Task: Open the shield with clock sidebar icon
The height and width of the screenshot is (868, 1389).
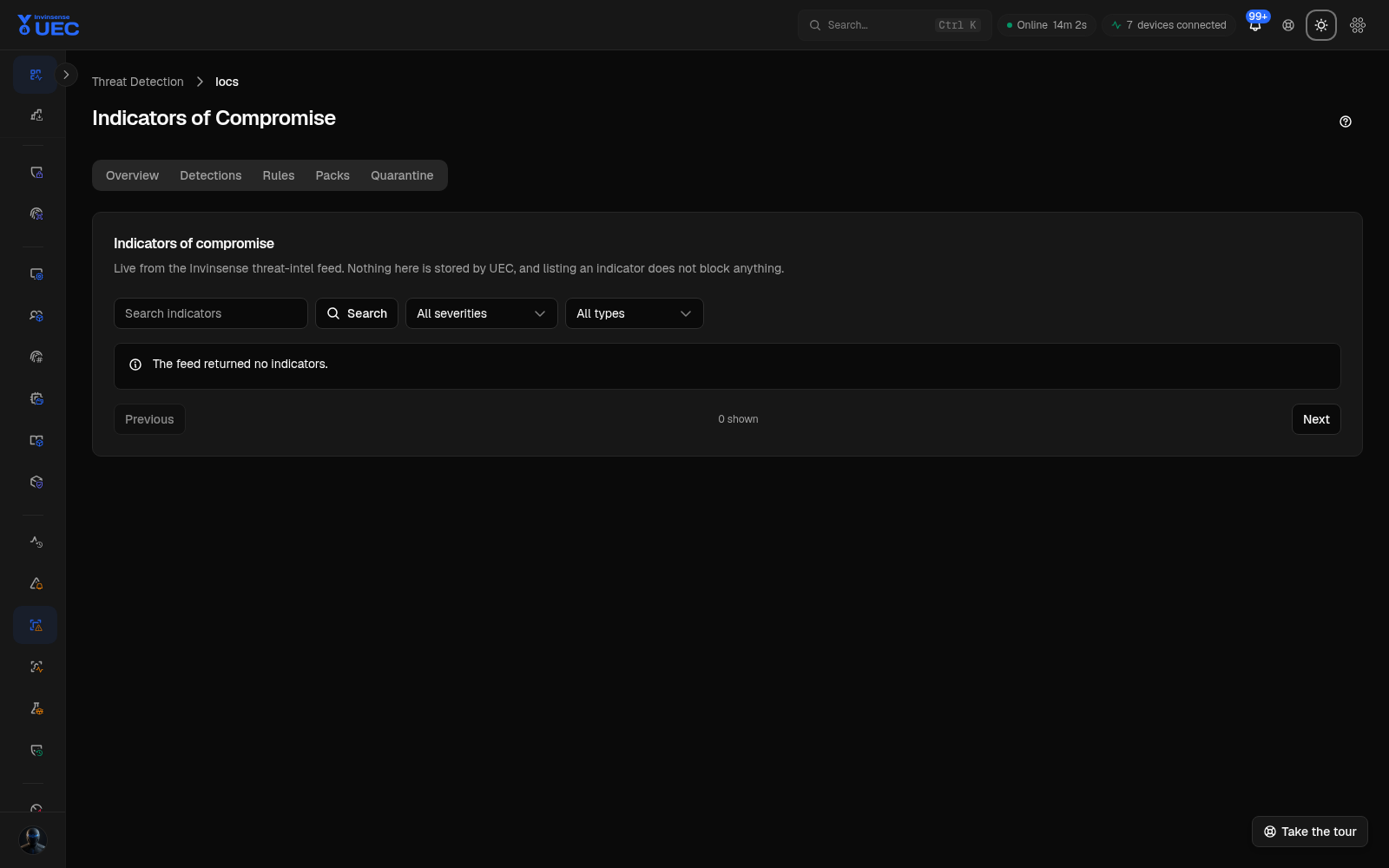Action: click(36, 750)
